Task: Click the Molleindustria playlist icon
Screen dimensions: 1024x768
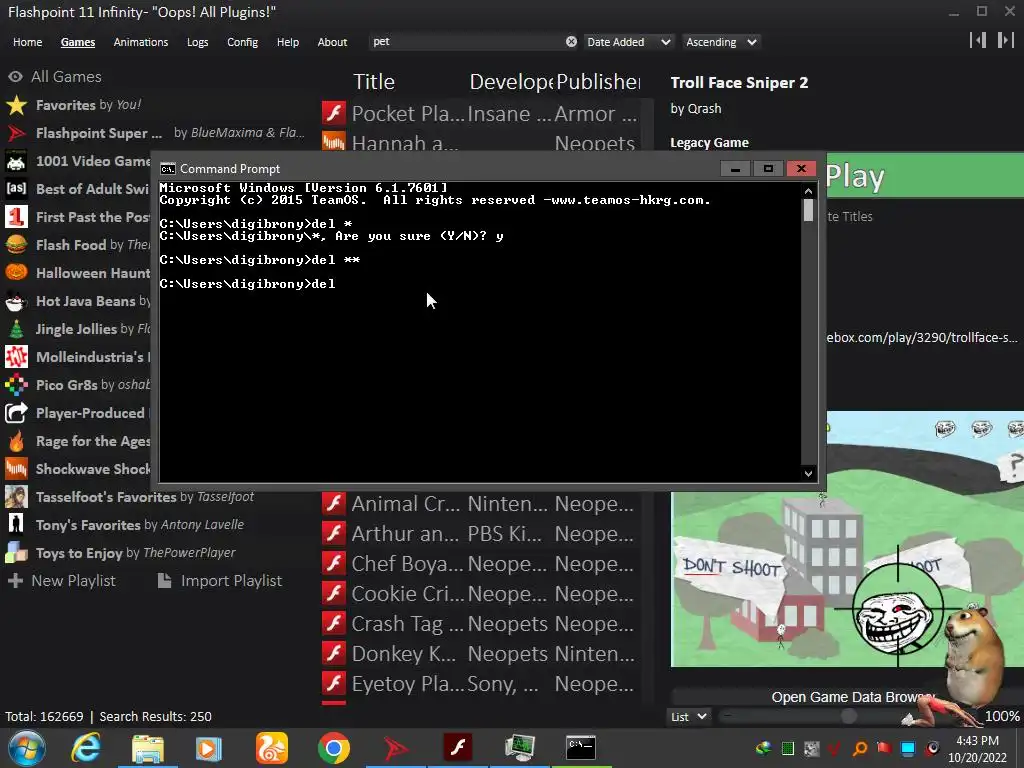Action: coord(16,357)
